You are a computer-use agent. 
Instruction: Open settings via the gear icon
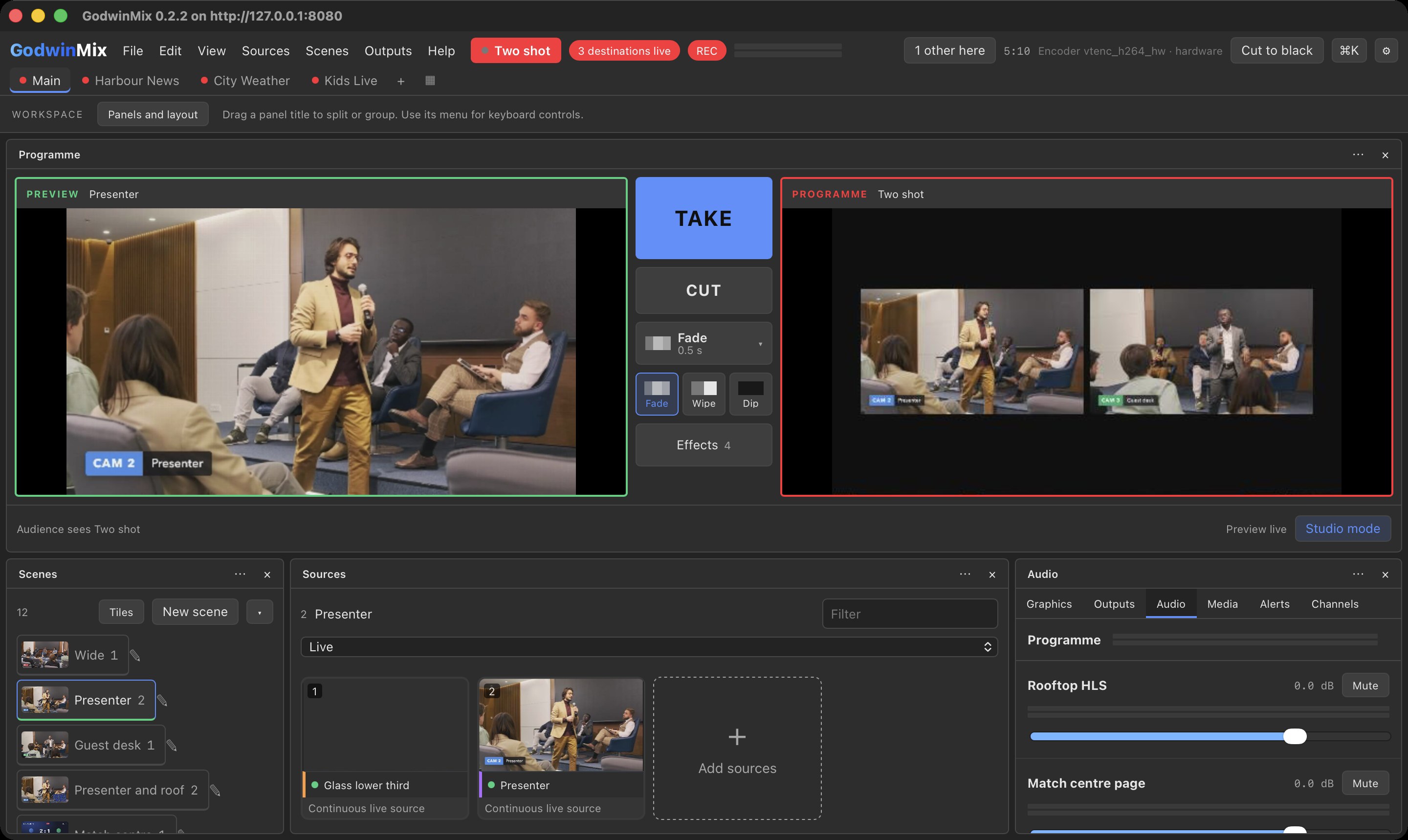tap(1386, 51)
